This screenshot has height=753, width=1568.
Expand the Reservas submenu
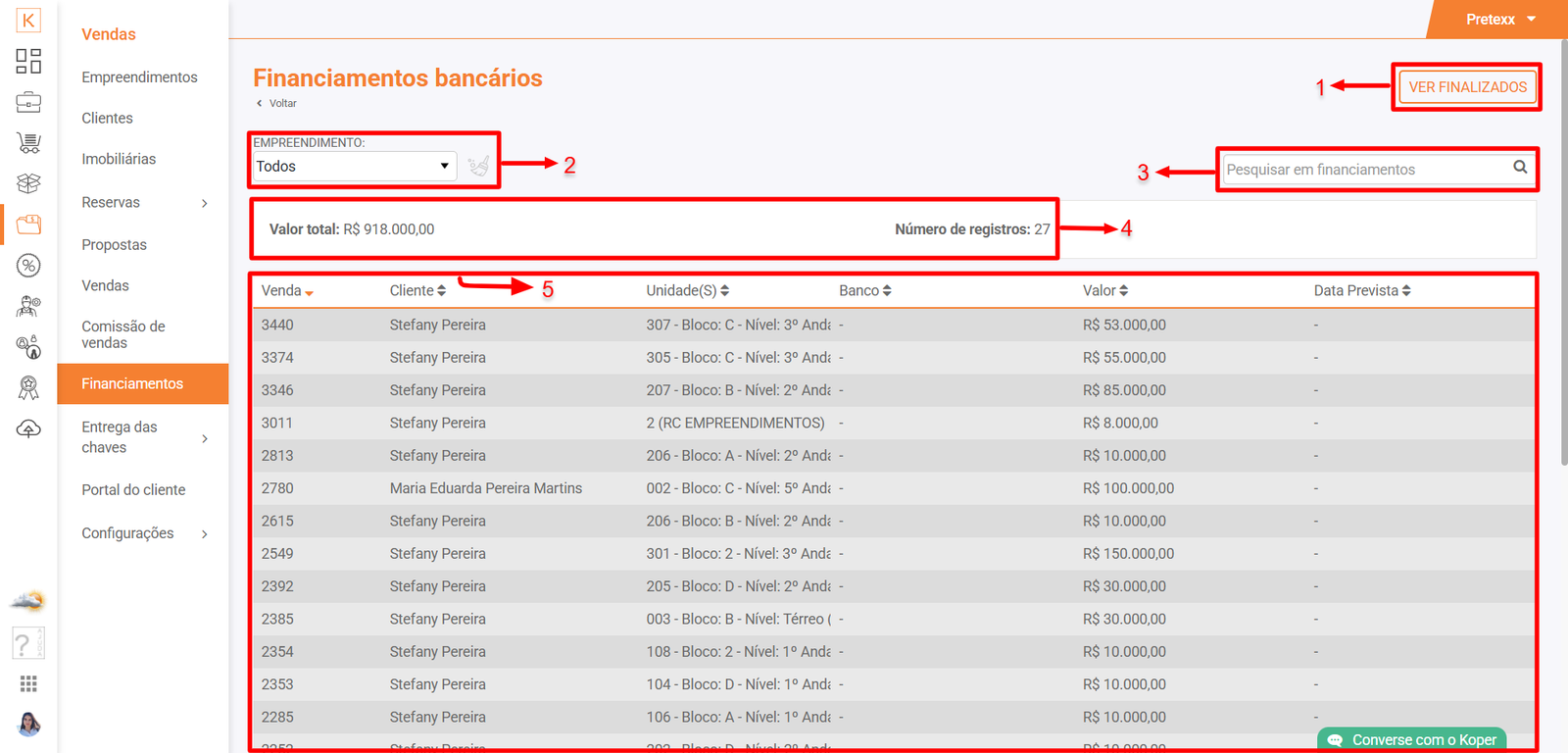[144, 203]
